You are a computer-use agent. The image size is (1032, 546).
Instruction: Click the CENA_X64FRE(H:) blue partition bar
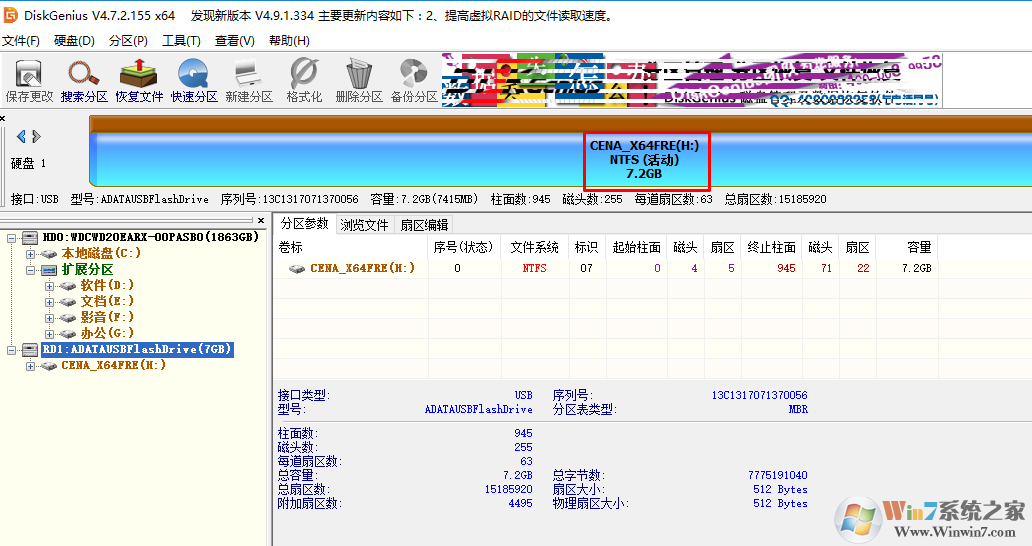[400, 160]
